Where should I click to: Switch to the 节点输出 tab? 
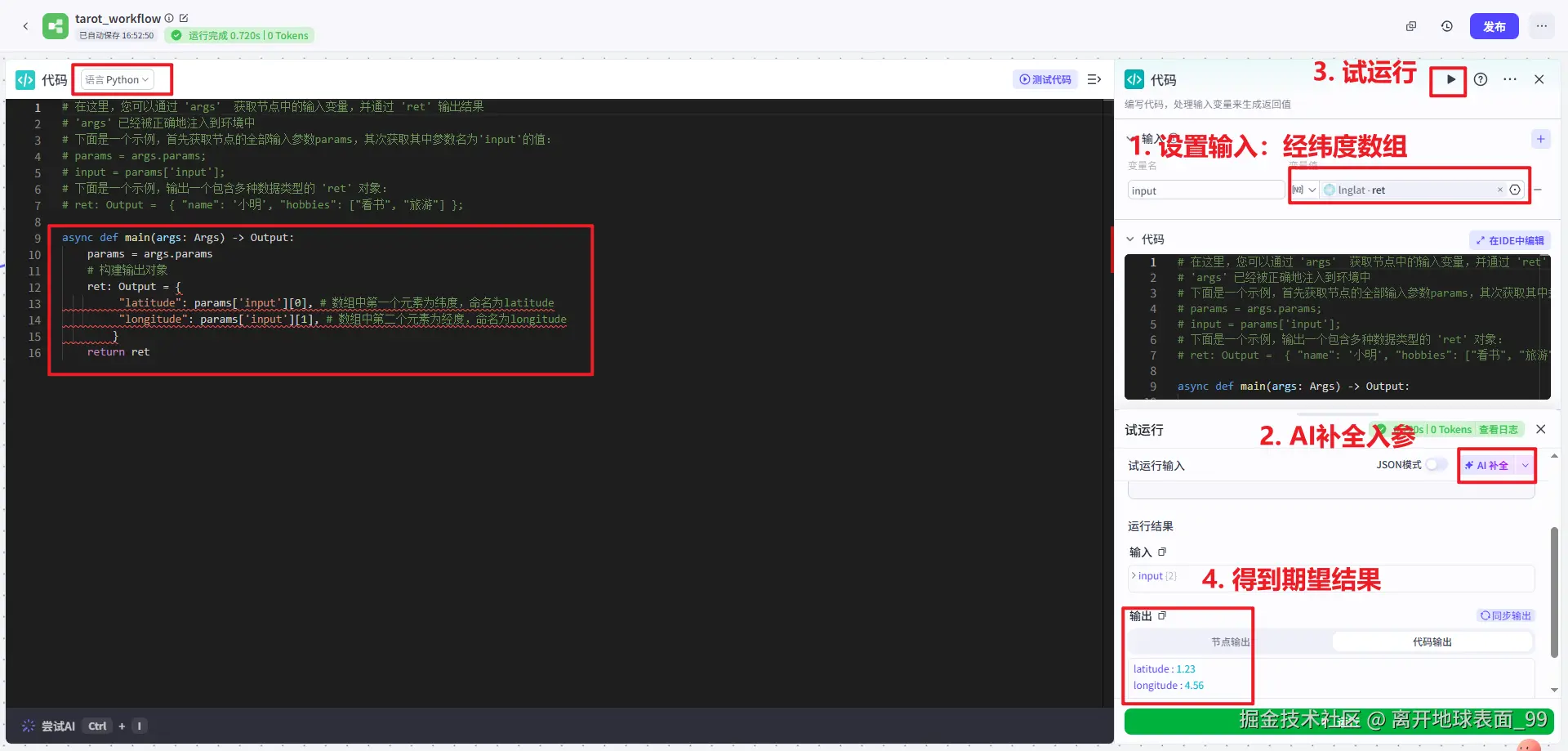click(x=1231, y=641)
